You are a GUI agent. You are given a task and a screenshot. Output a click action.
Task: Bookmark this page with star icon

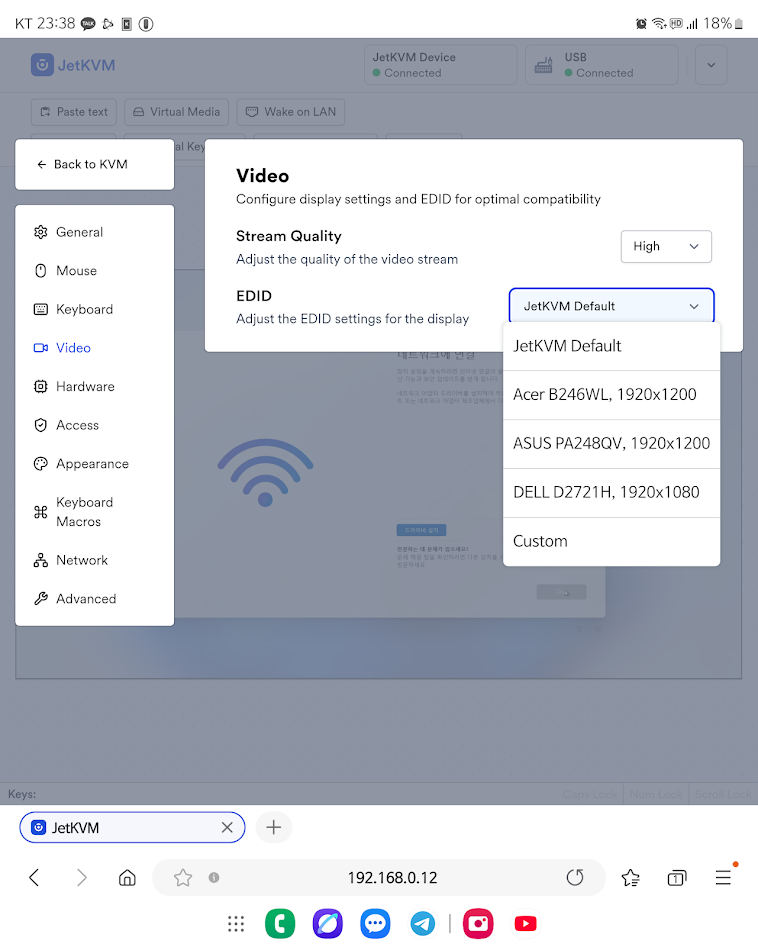[x=182, y=878]
